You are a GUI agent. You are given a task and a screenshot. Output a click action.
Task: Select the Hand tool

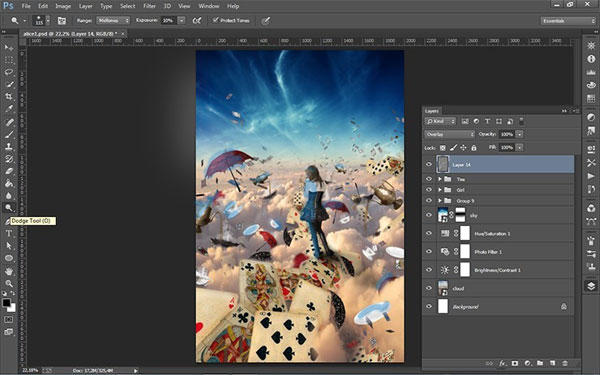(8, 271)
